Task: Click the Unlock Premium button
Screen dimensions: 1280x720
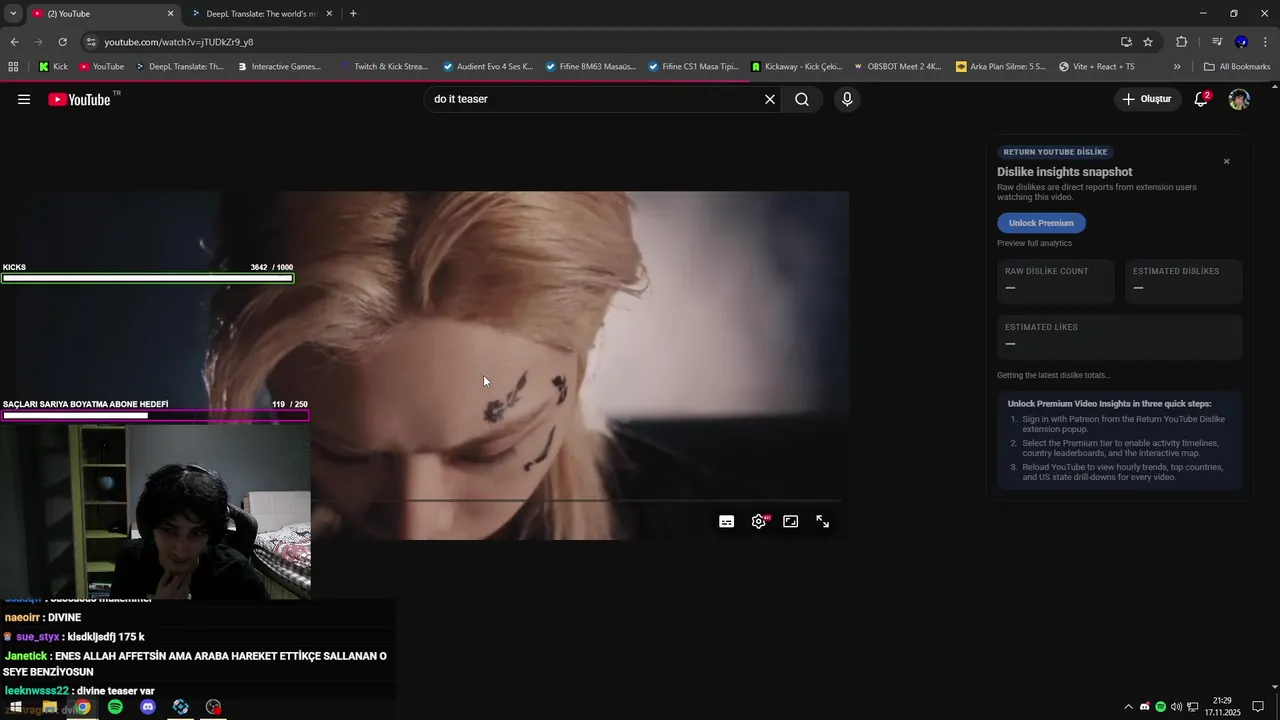Action: [x=1041, y=223]
